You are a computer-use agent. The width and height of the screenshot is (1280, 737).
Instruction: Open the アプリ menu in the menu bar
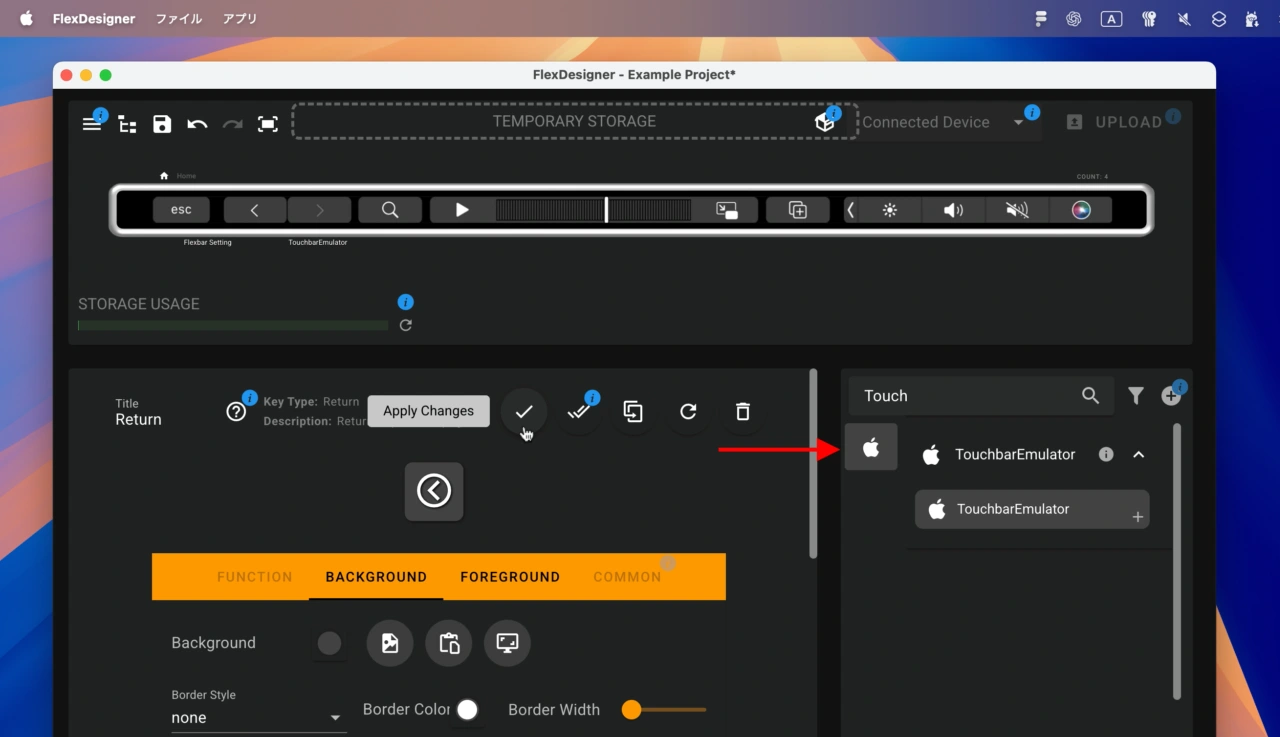coord(239,18)
